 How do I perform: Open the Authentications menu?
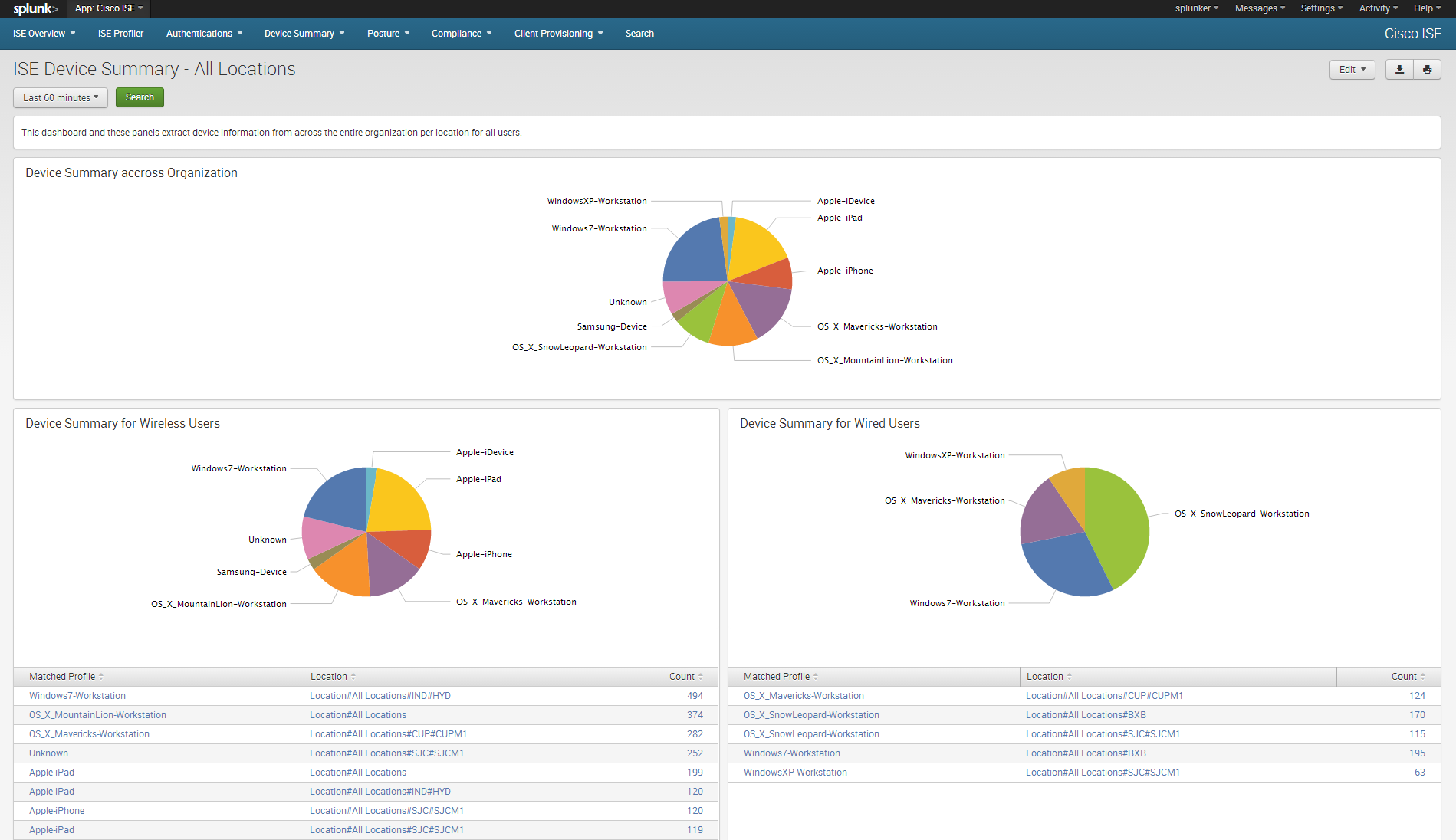tap(204, 34)
